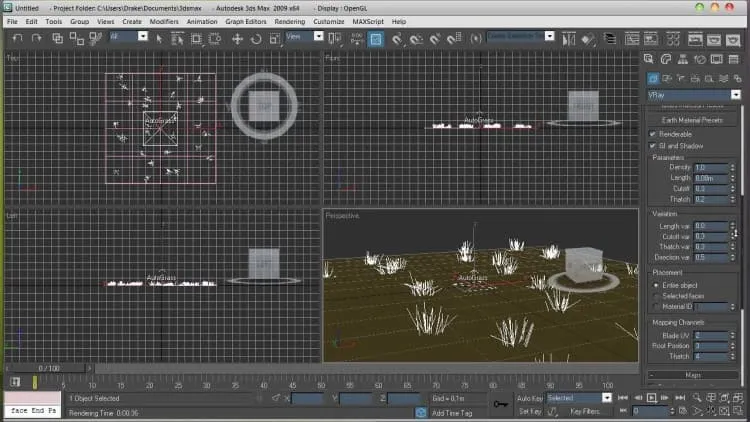This screenshot has width=750, height=422.
Task: Click the Auto Key button
Action: tap(529, 398)
